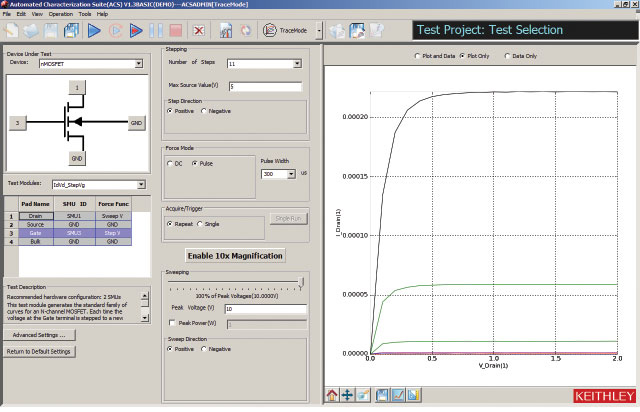Click the TraceMode toolbar button
Viewport: 640px width, 412px height.
(x=285, y=30)
